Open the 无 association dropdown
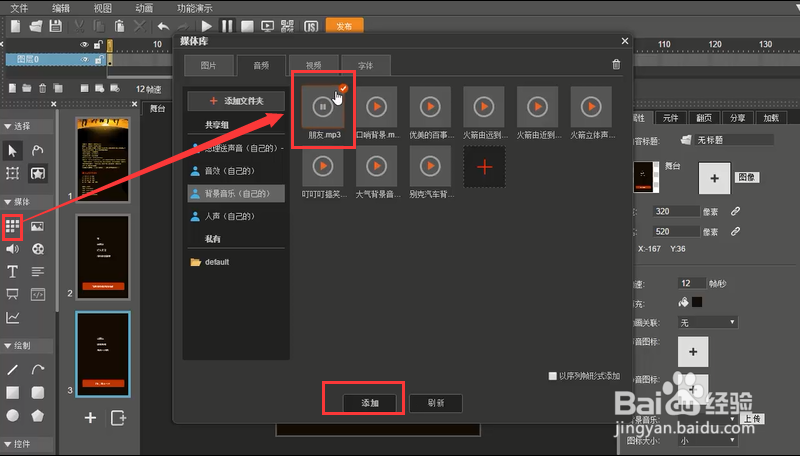The width and height of the screenshot is (800, 456). tap(708, 322)
